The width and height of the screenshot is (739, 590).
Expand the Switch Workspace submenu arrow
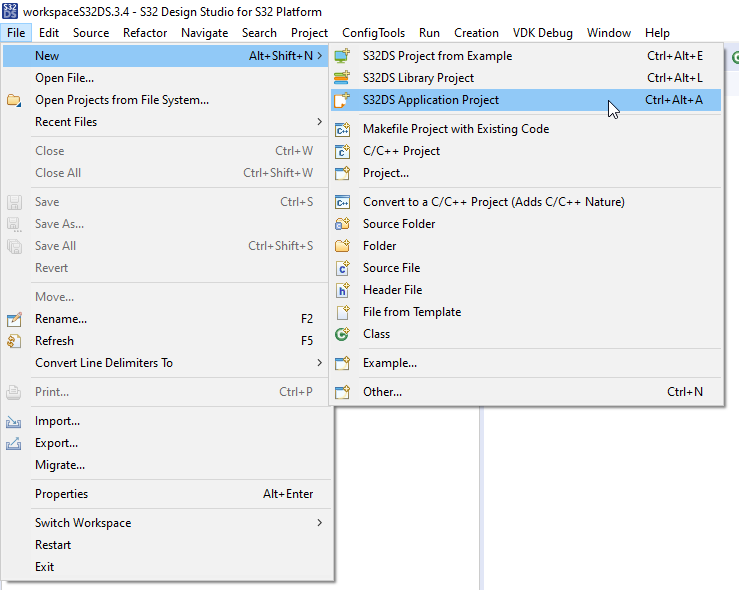pos(320,523)
